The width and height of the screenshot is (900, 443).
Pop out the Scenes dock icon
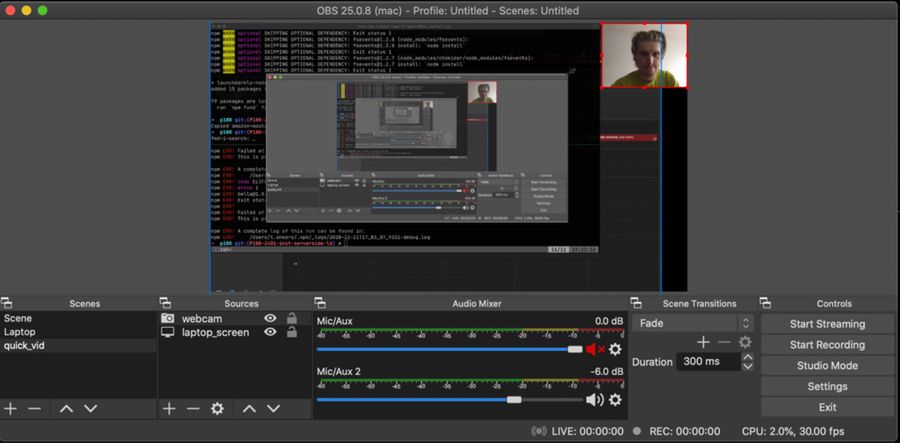[6, 303]
